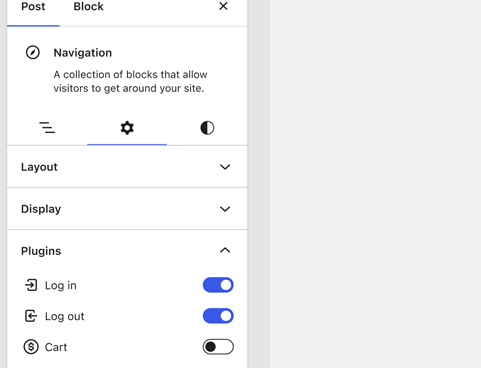Turn off the Log out switch
481x368 pixels.
point(218,316)
